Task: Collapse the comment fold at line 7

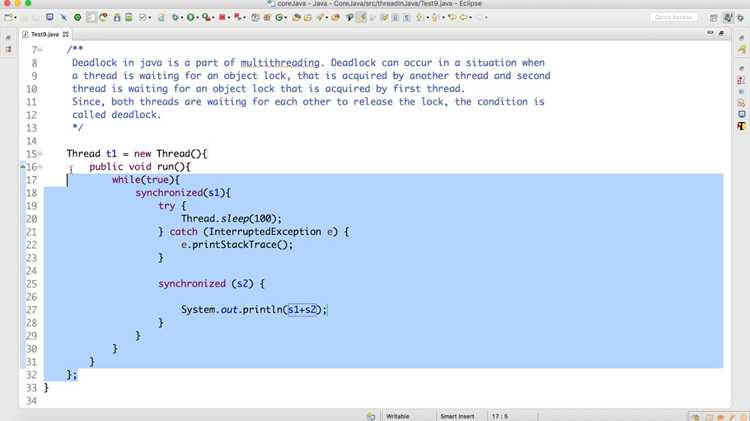Action: tap(40, 49)
